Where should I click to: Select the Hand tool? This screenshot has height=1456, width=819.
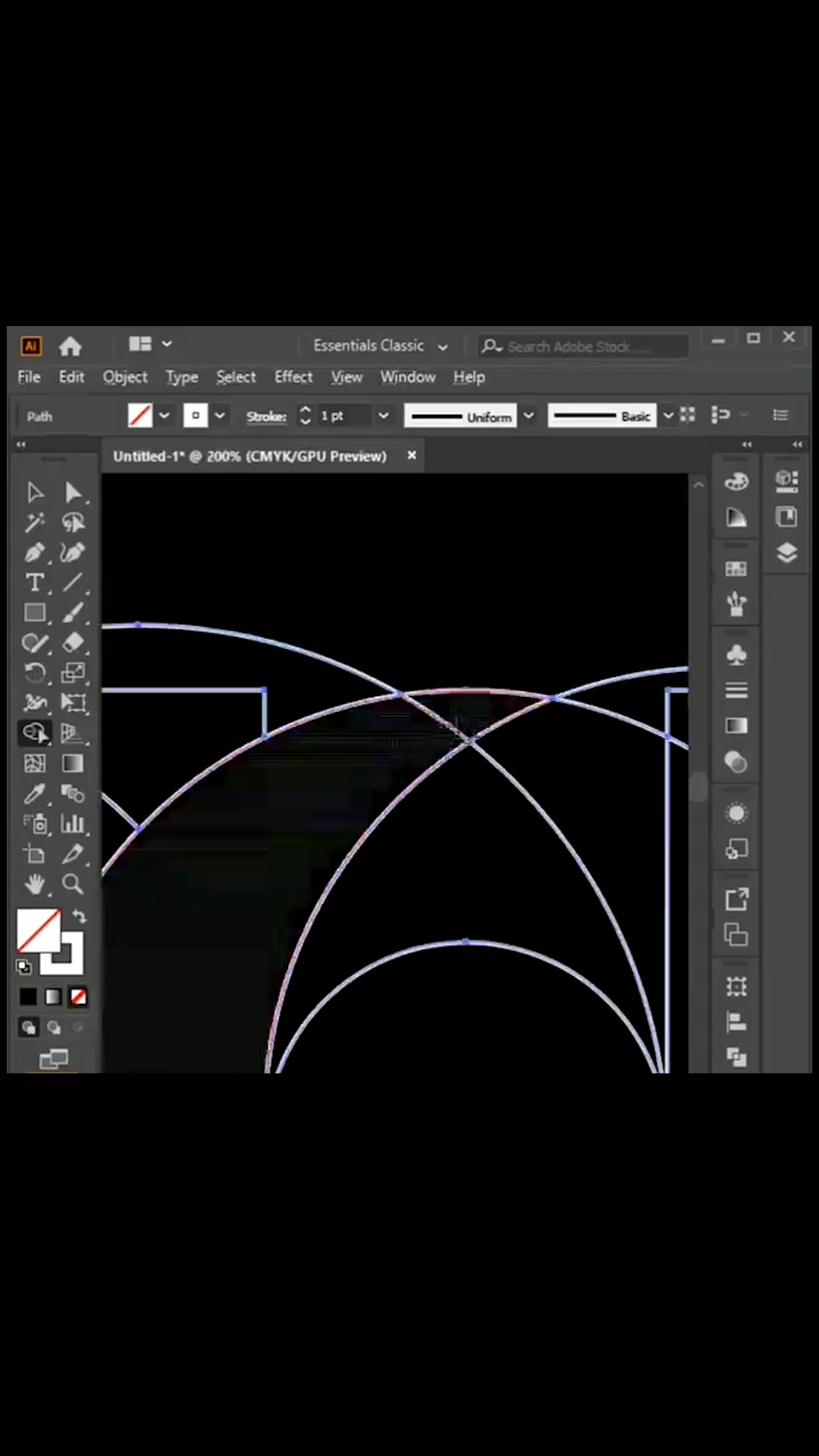(x=34, y=884)
